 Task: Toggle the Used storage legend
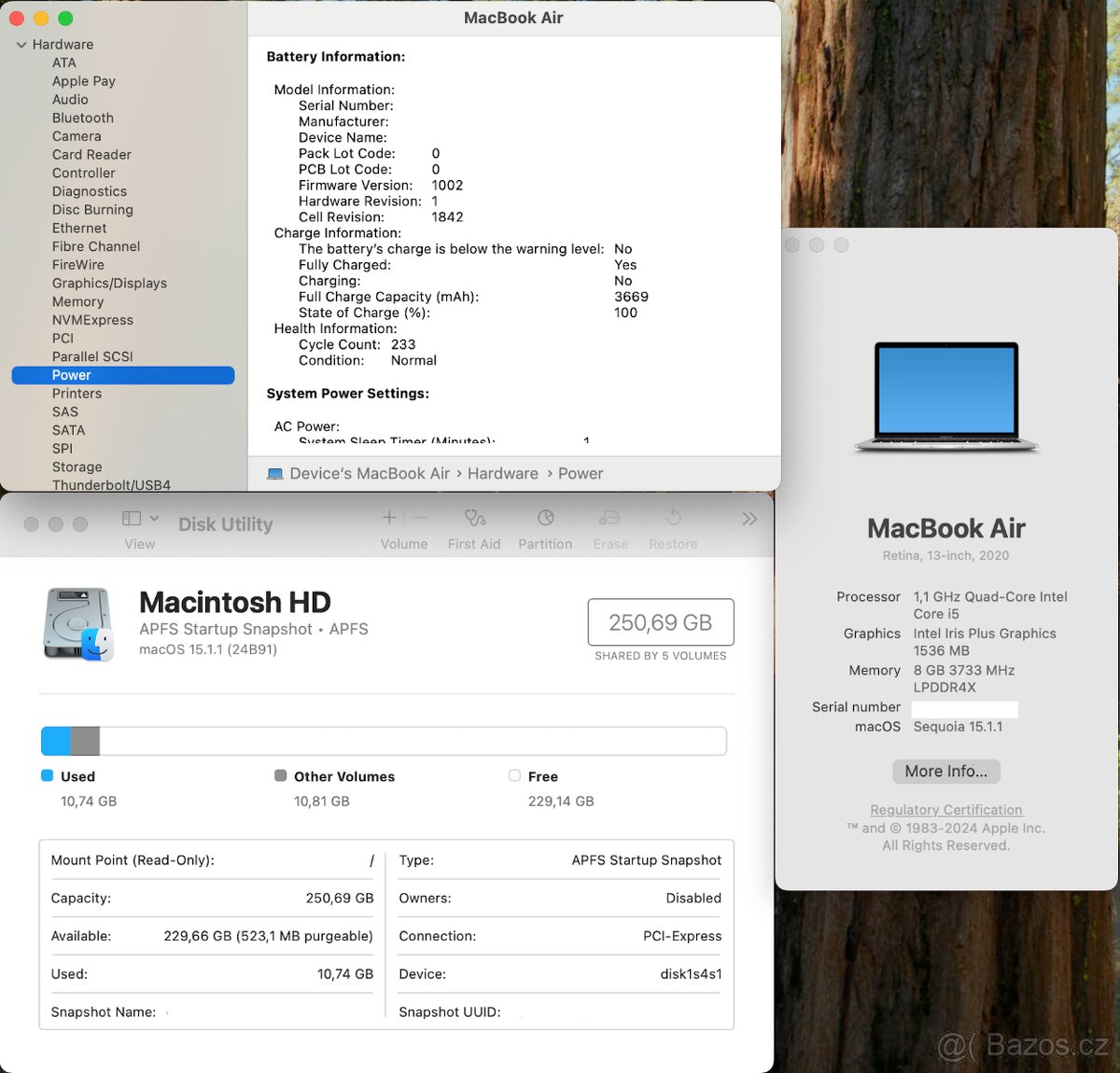pos(46,775)
